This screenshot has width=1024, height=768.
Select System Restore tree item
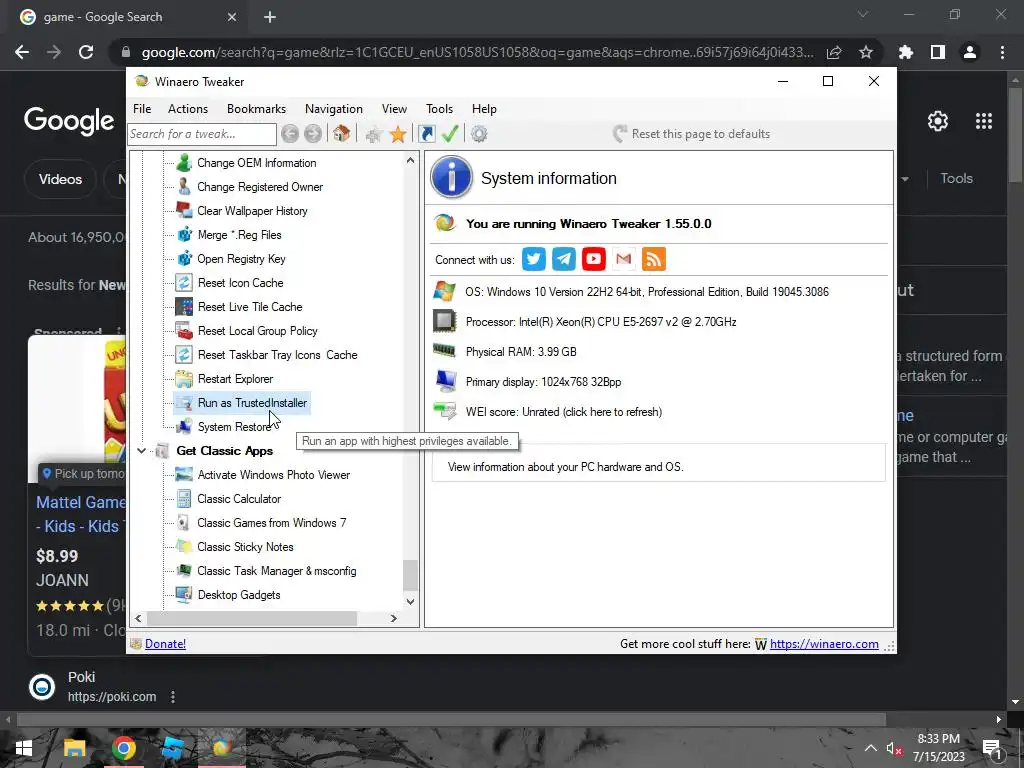pos(234,427)
